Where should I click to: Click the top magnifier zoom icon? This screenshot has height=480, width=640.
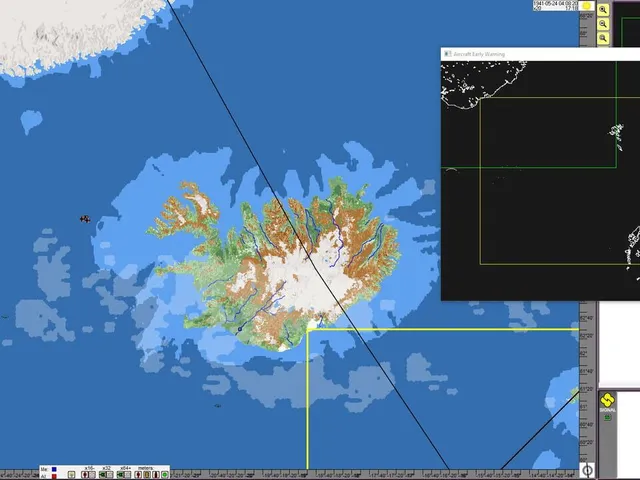[x=603, y=10]
